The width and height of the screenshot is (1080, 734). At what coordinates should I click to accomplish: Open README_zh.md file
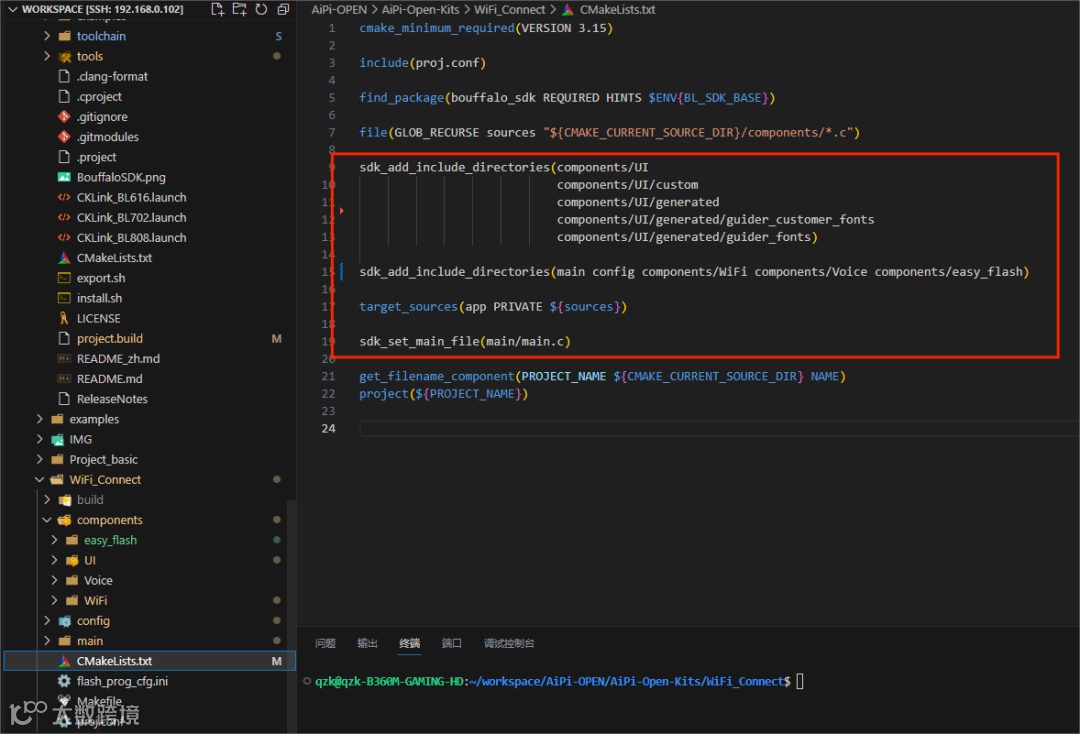(x=118, y=359)
